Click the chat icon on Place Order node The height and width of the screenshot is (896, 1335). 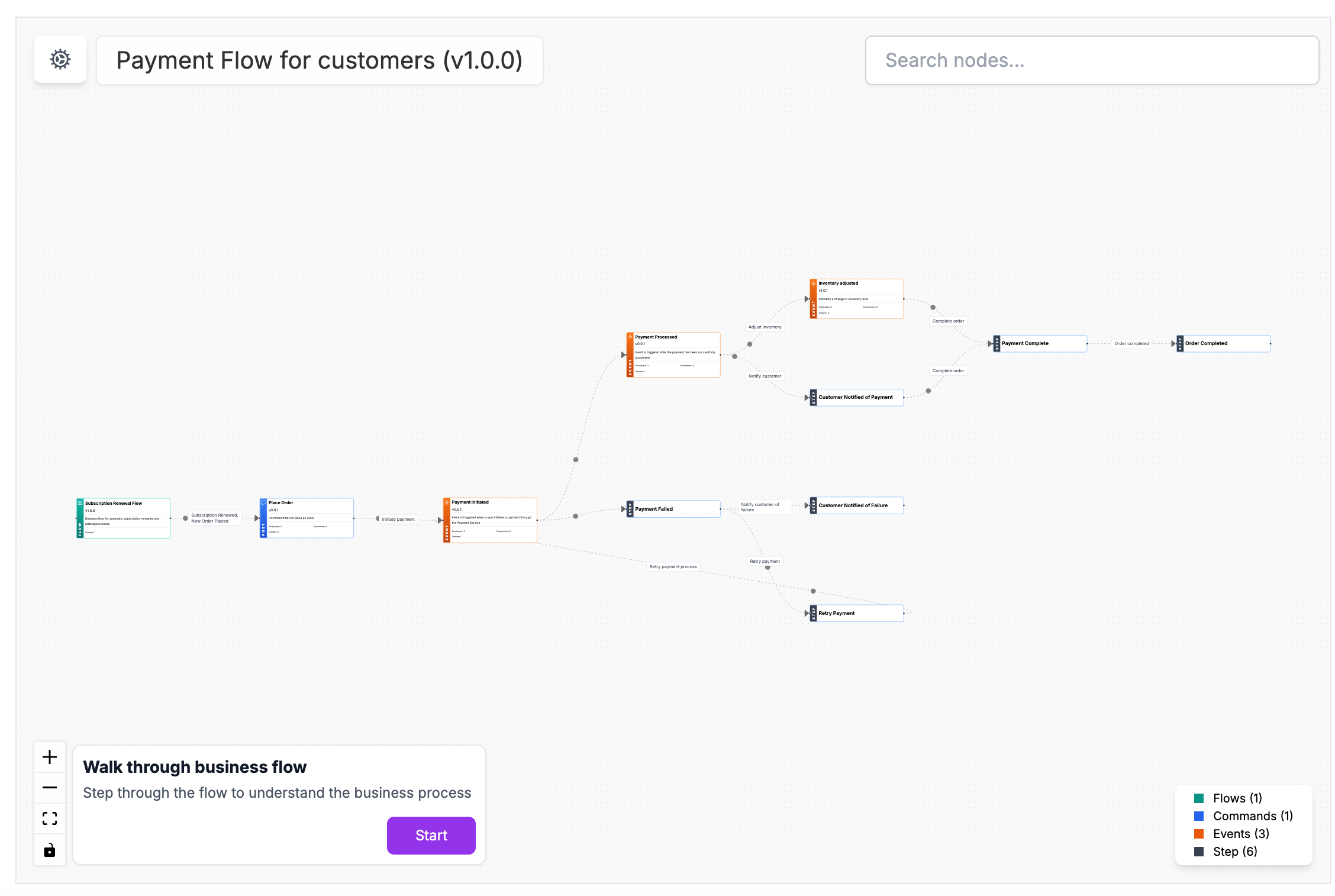[x=263, y=502]
